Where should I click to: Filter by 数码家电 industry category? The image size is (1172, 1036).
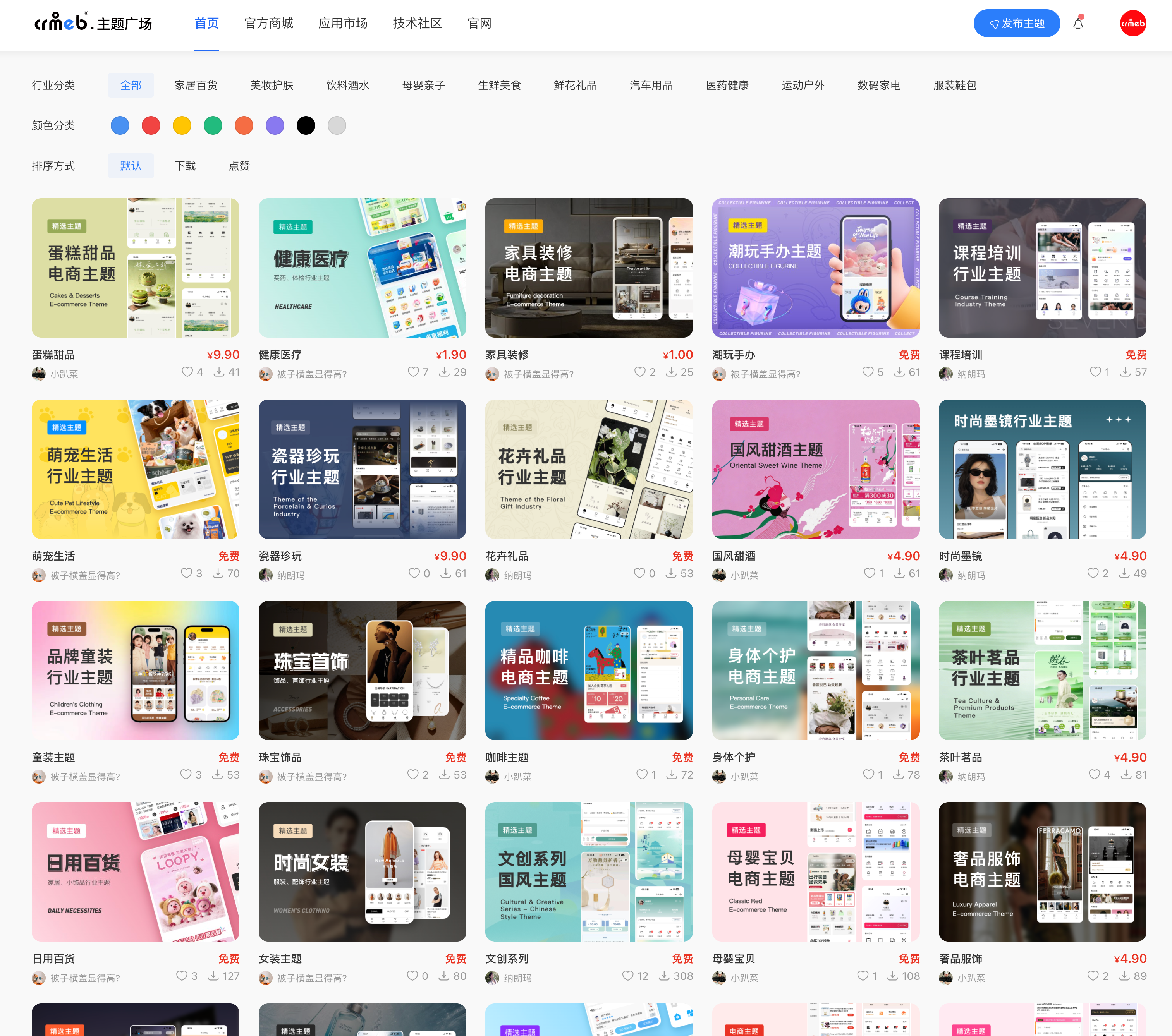click(x=878, y=86)
